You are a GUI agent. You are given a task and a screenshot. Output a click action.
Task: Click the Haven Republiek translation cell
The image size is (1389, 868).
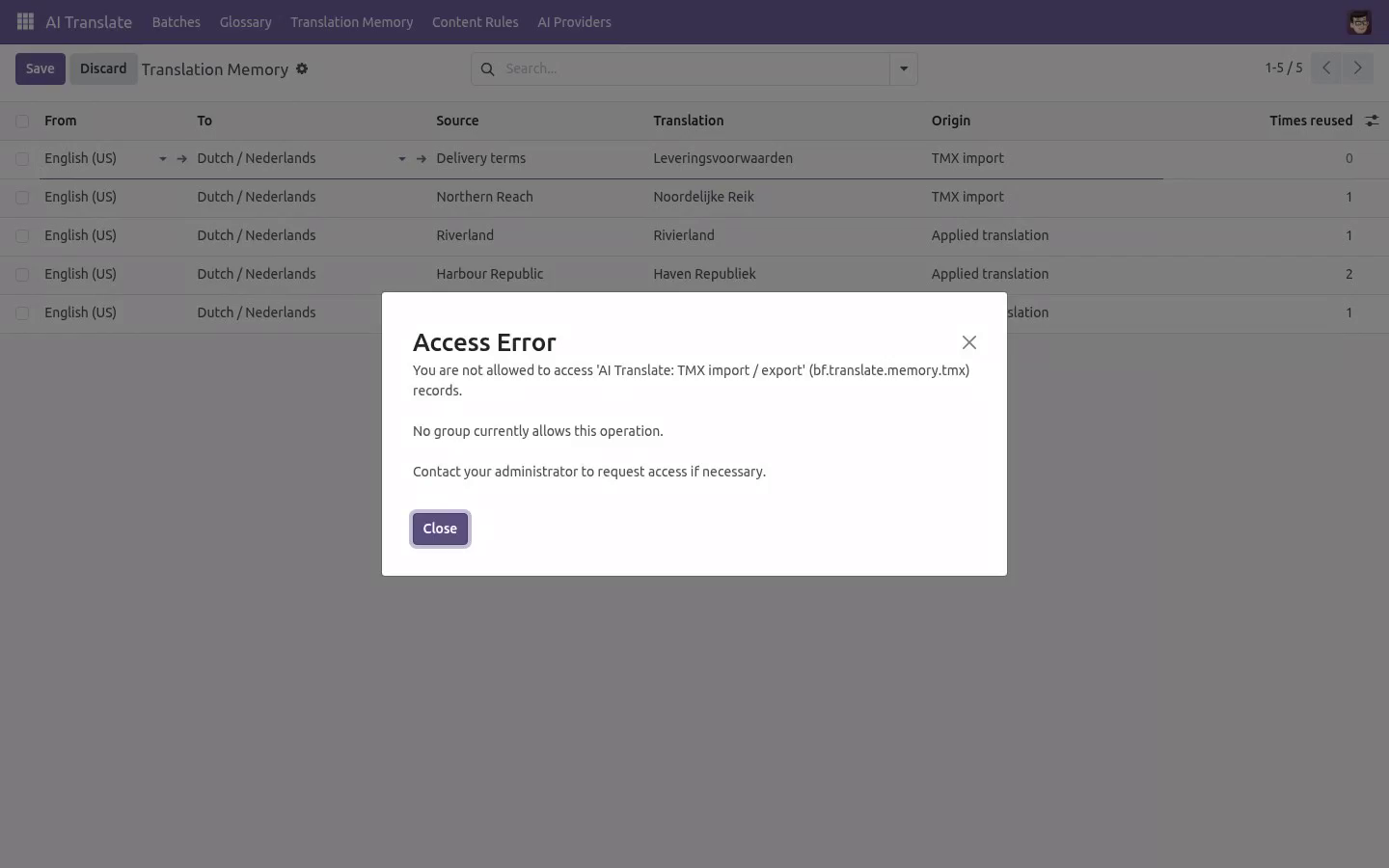click(x=705, y=274)
